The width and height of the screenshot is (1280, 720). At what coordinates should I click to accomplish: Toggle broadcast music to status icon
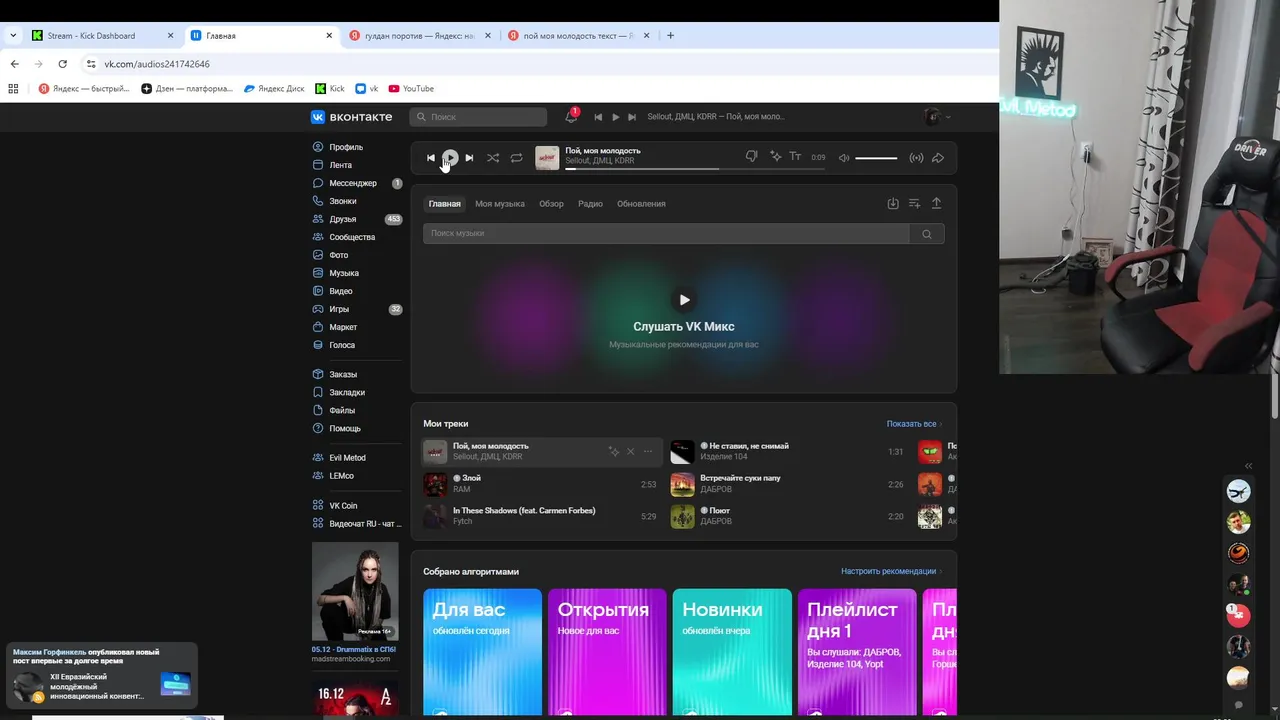click(x=916, y=158)
